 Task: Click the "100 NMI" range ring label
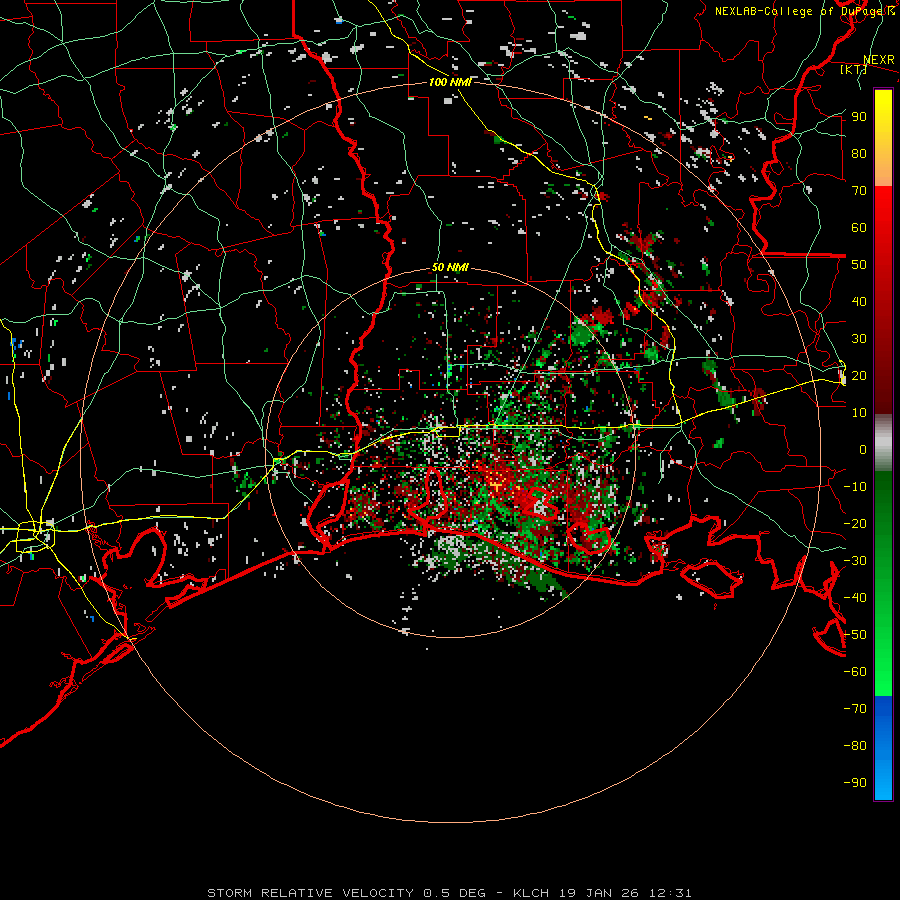tap(450, 82)
